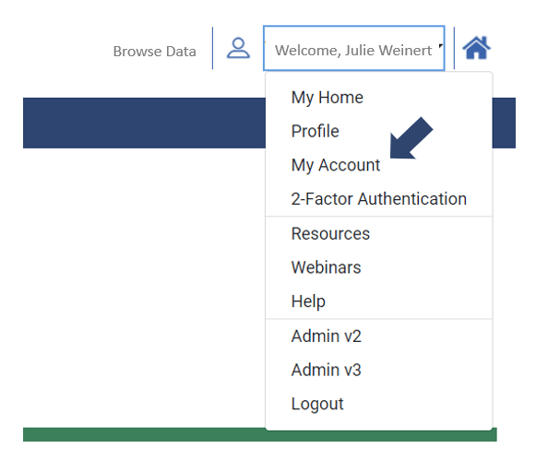
Task: Click the blue home icon
Action: 477,48
